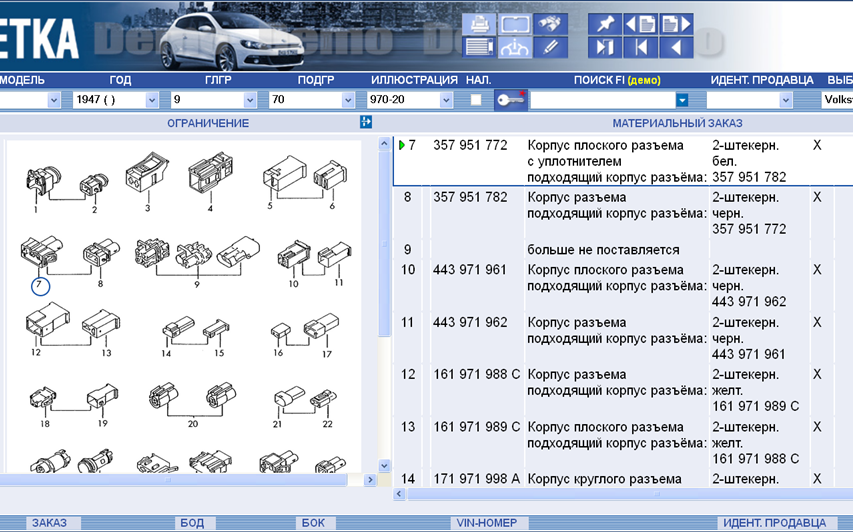
Task: Click the pushpin icon
Action: 604,25
